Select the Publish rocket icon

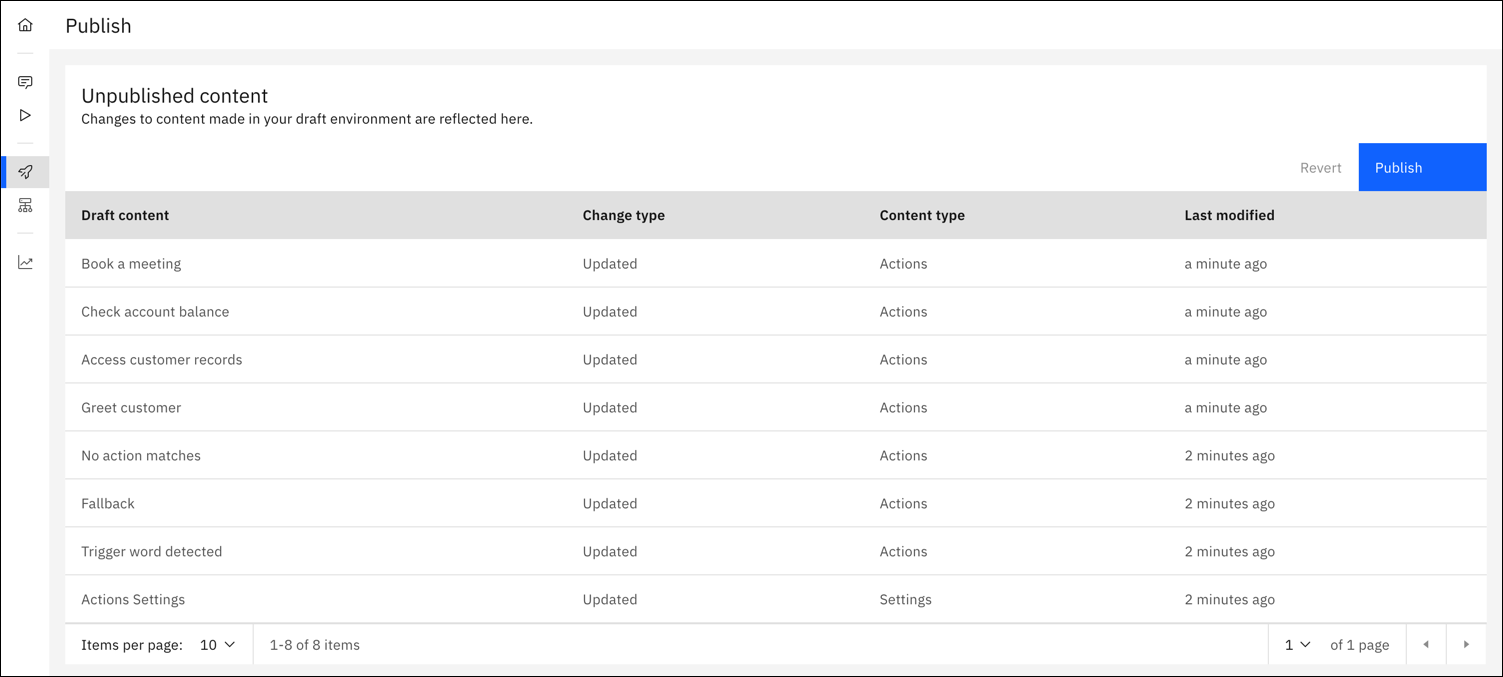click(25, 171)
